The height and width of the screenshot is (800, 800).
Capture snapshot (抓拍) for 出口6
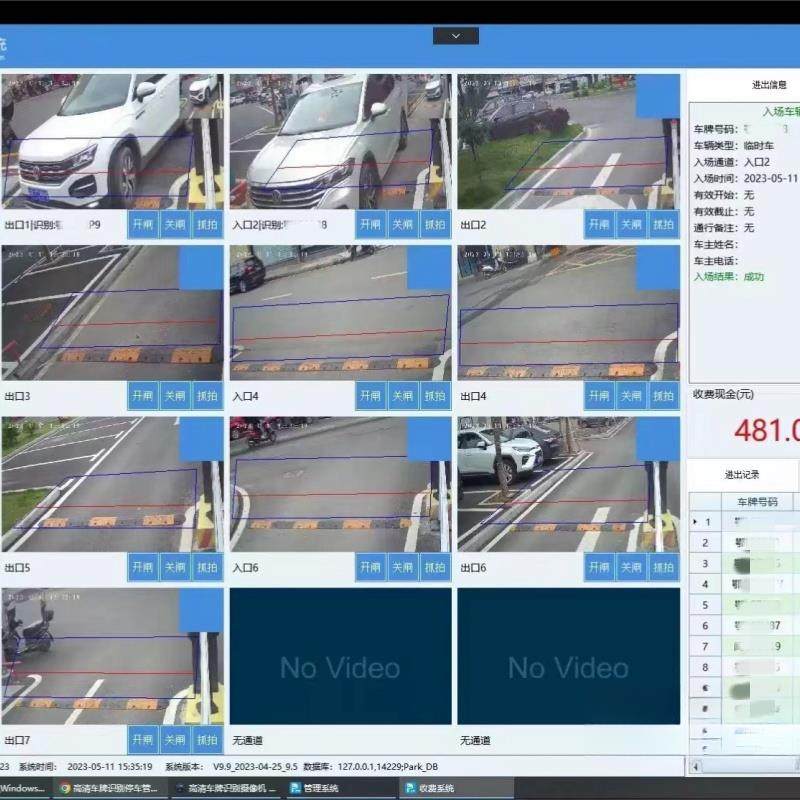tap(663, 567)
